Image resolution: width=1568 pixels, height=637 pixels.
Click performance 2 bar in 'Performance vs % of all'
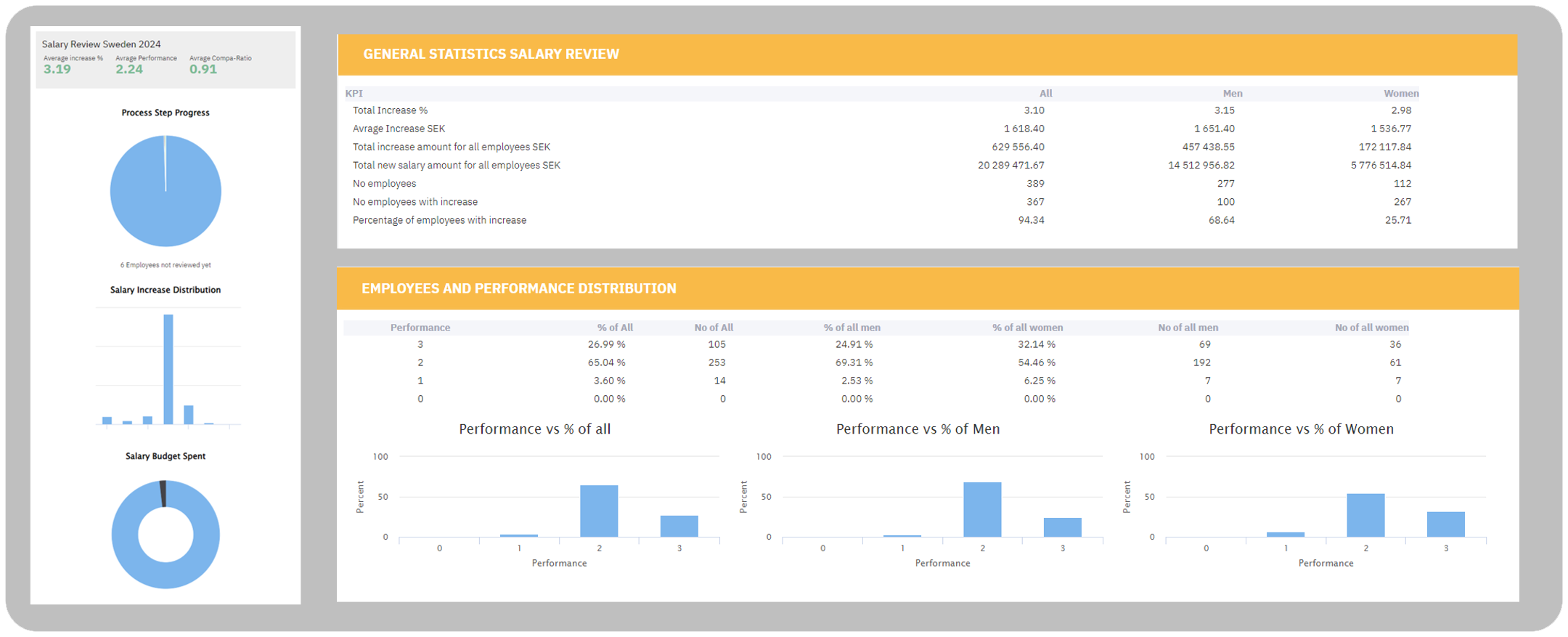(599, 511)
